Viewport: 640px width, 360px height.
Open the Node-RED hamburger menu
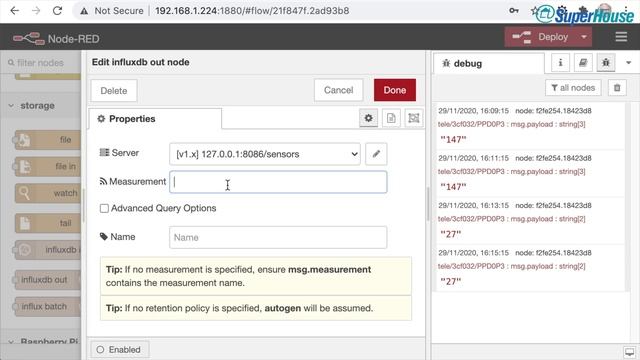click(x=621, y=37)
